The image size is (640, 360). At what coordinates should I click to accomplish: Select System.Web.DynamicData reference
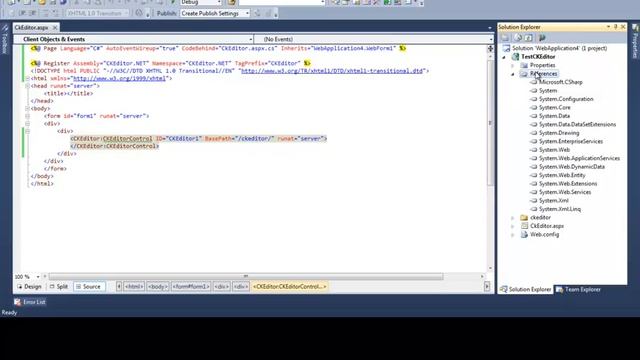[571, 167]
